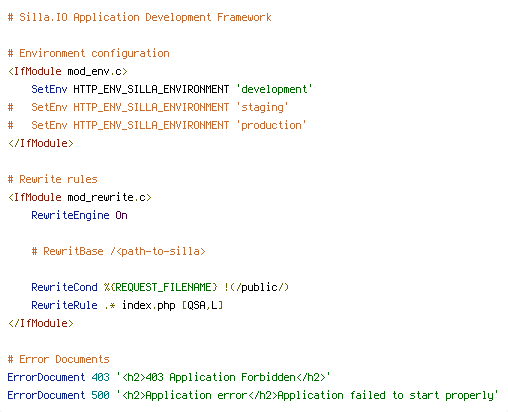Viewport: 508px width, 412px height.
Task: Click the %{REQUEST_FILENAME} variable
Action: [x=161, y=287]
